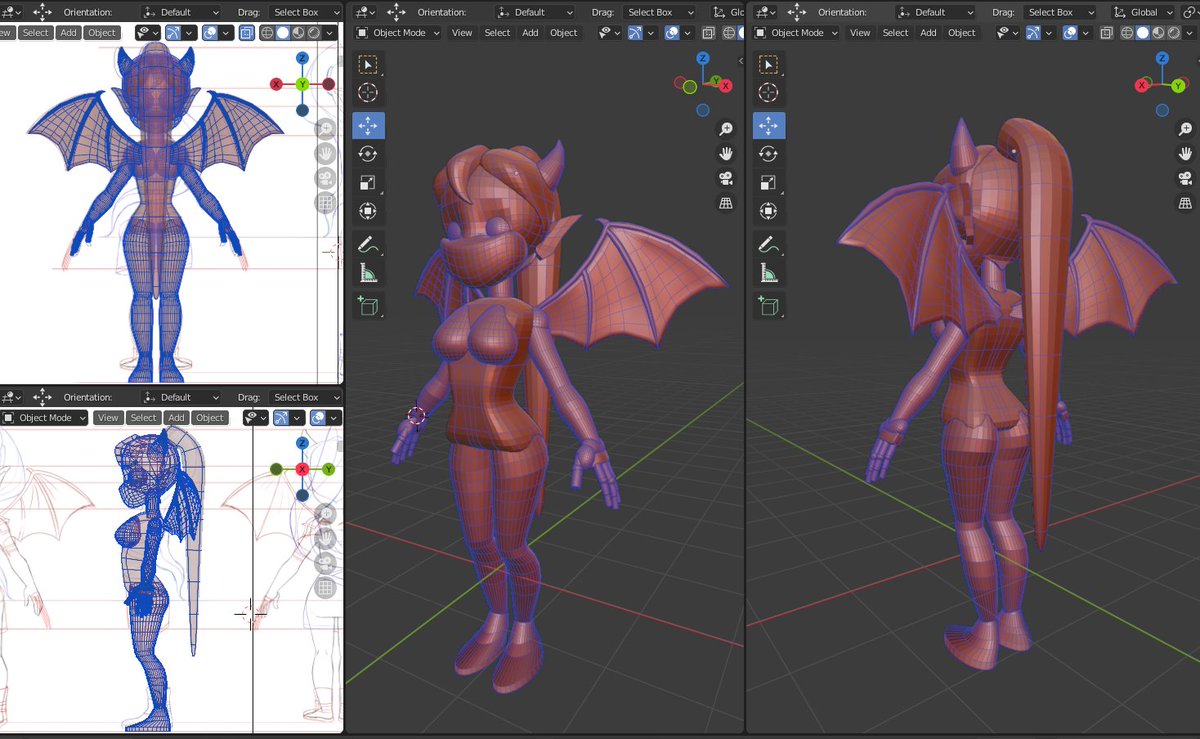Activate the Measure tool in right viewport
Viewport: 1200px width, 739px height.
click(768, 272)
